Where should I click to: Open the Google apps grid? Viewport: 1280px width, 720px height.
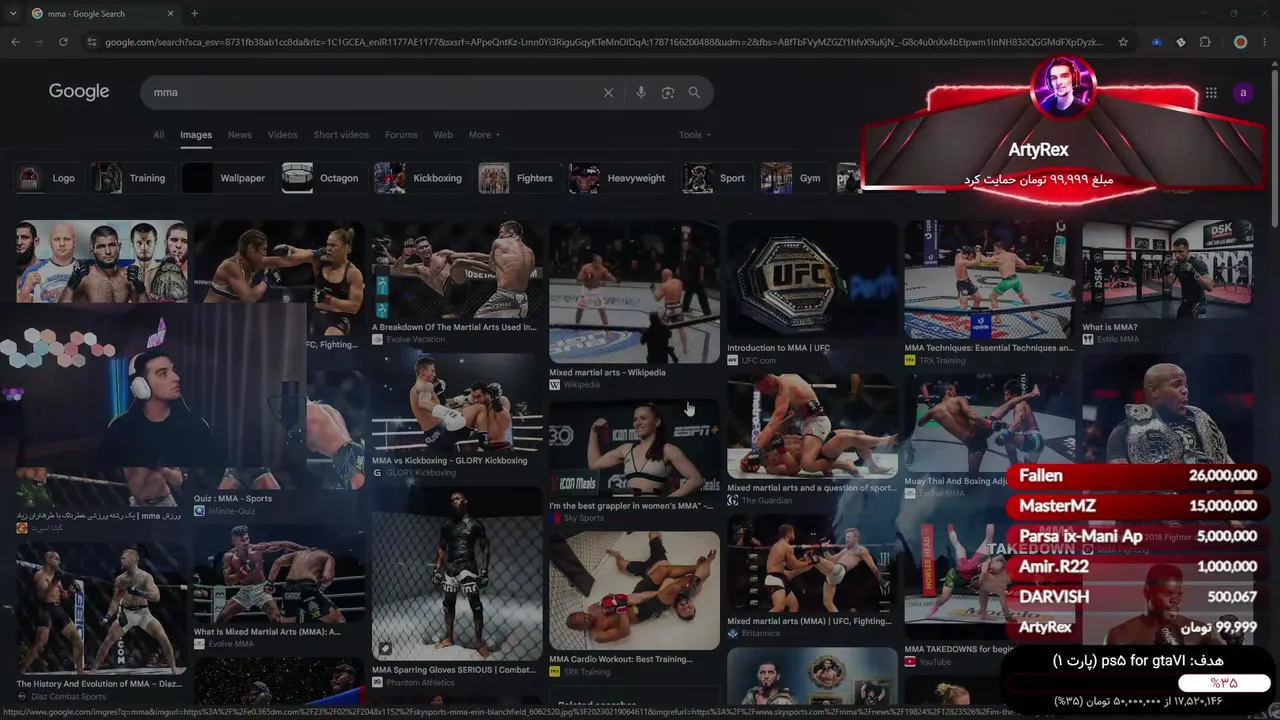[1211, 92]
